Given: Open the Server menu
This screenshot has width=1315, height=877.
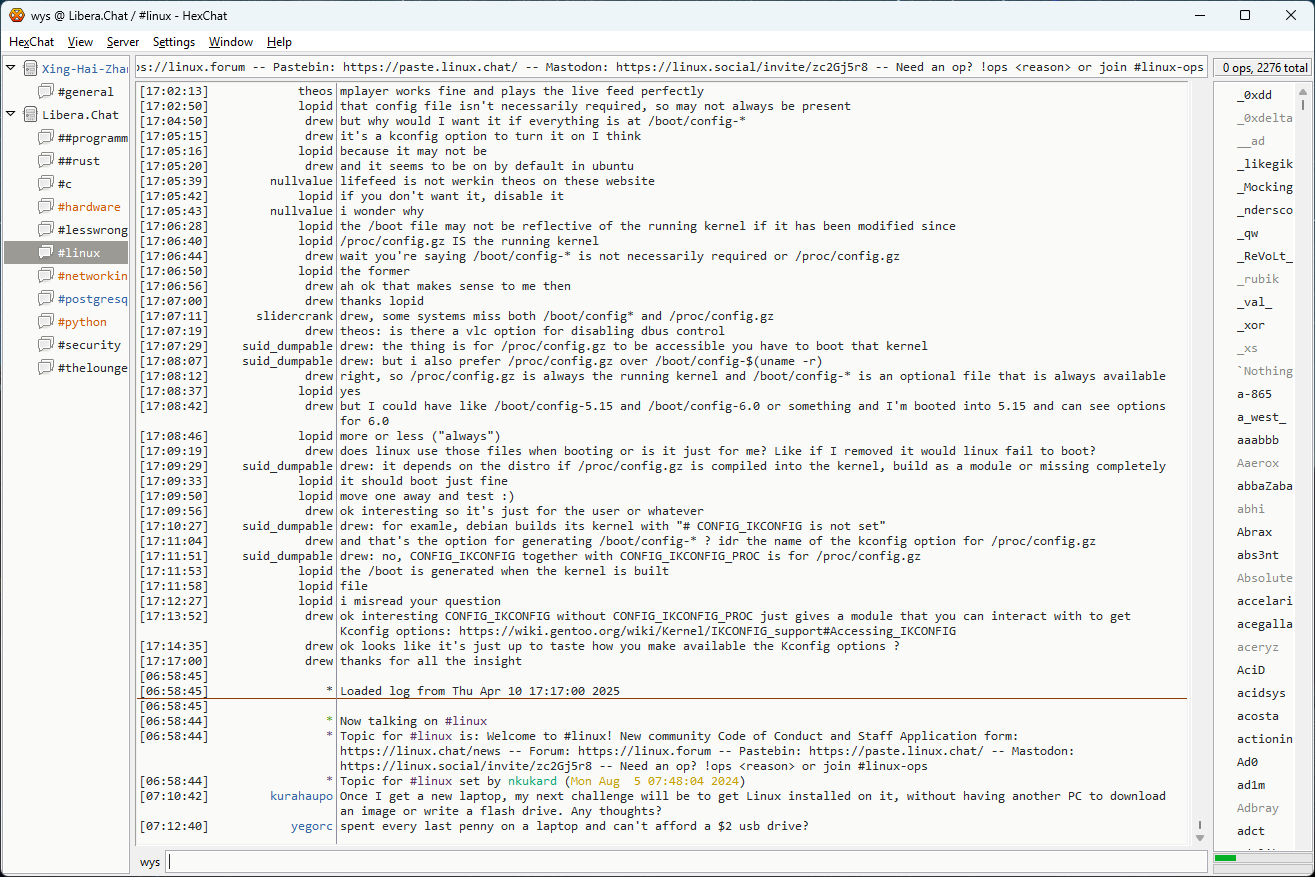Looking at the screenshot, I should tap(123, 42).
